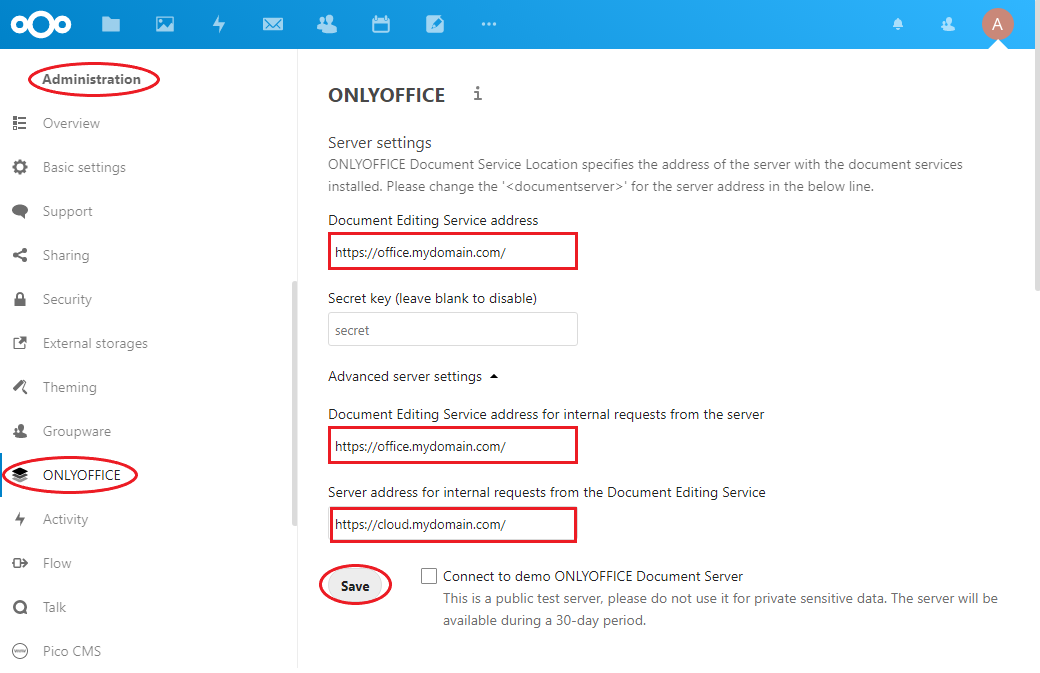The width and height of the screenshot is (1040, 673).
Task: Open the Files app icon
Action: click(x=111, y=25)
